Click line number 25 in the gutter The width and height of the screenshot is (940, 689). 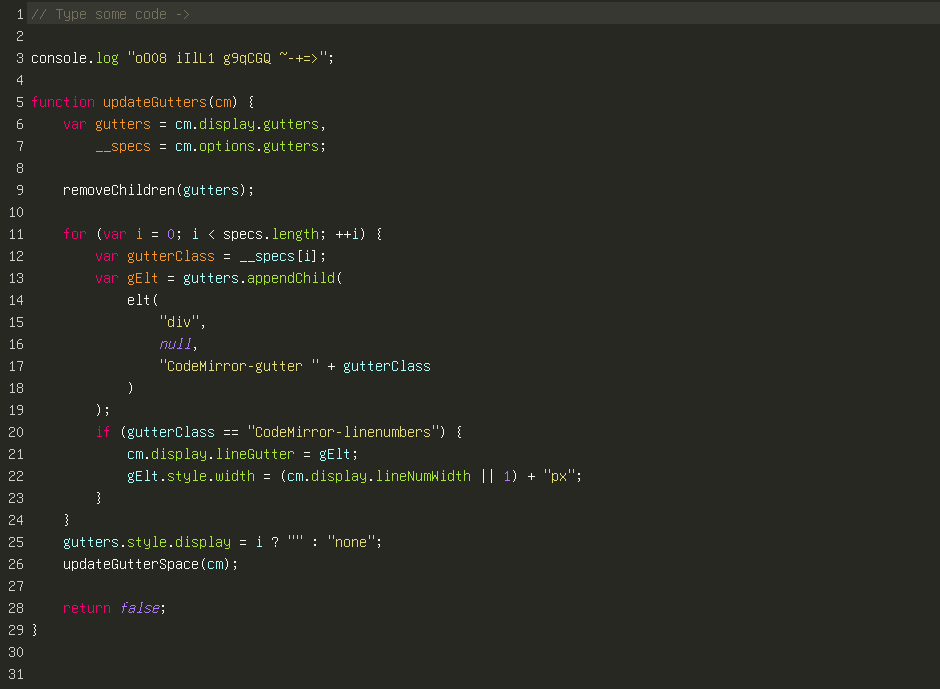click(x=16, y=542)
